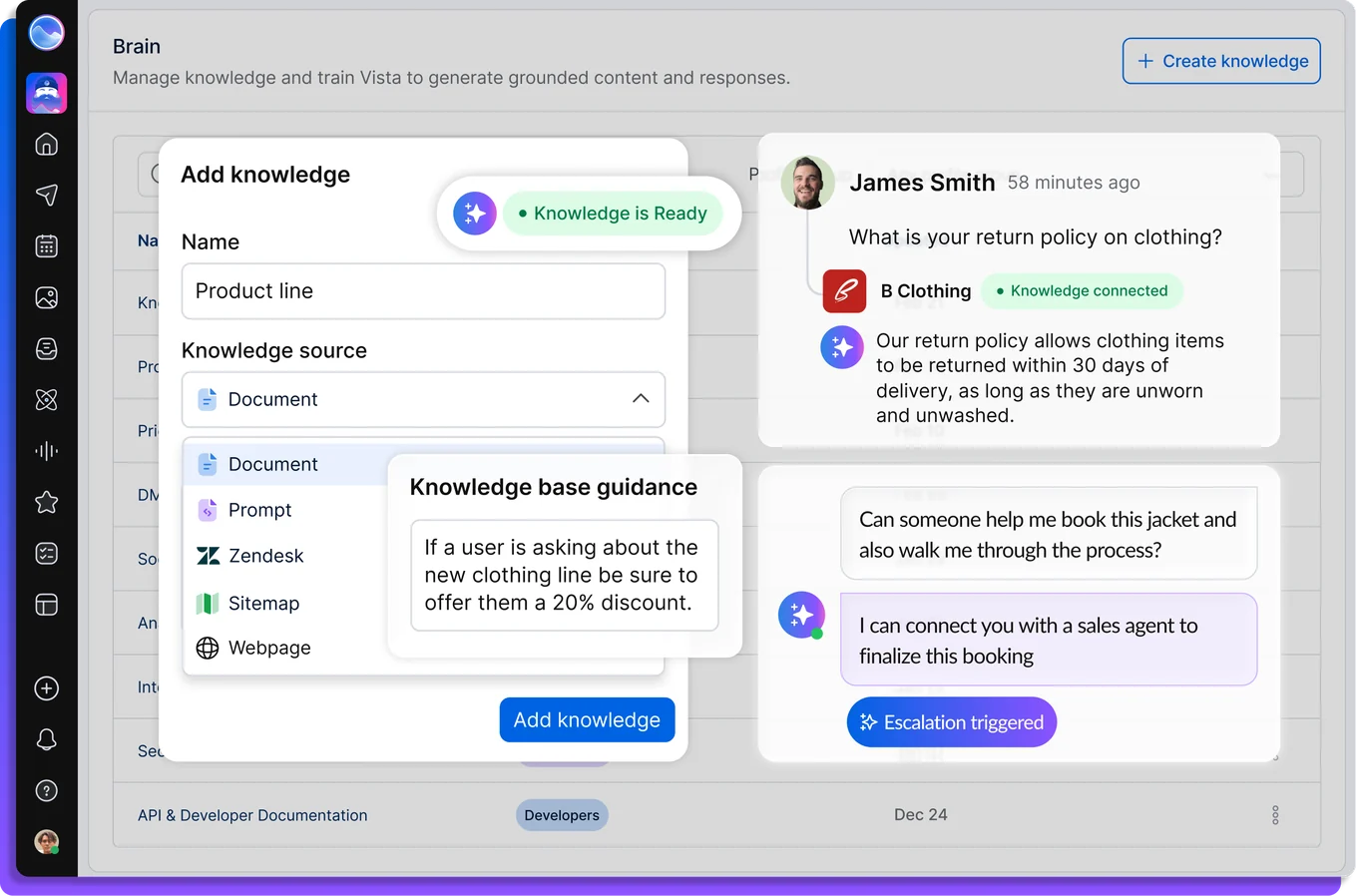Image resolution: width=1357 pixels, height=896 pixels.
Task: Click the AI sparkle avatar beside sales agent reply
Action: 801,615
